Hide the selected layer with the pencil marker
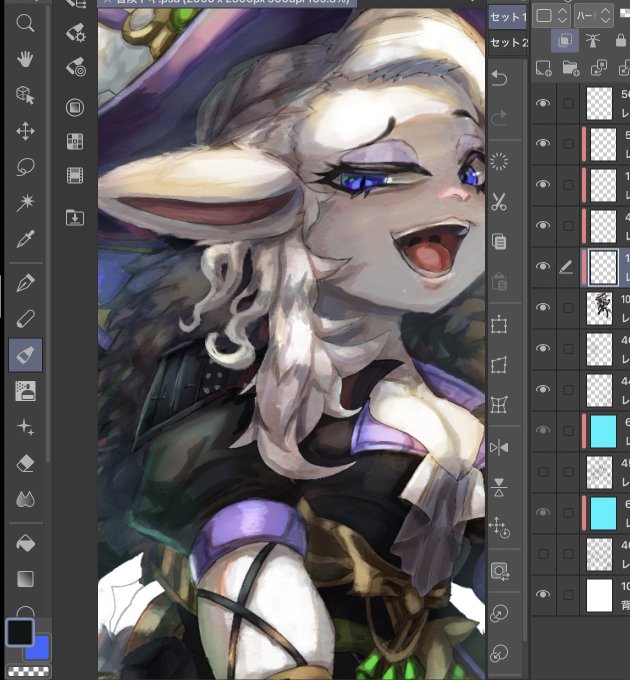This screenshot has height=680, width=630. click(543, 267)
